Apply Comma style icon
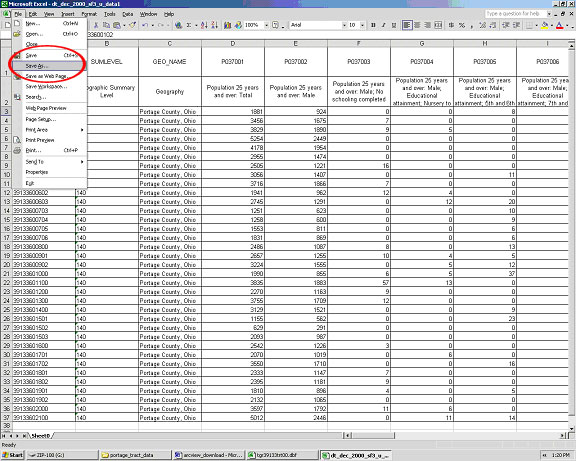This screenshot has height=461, width=576. click(472, 25)
